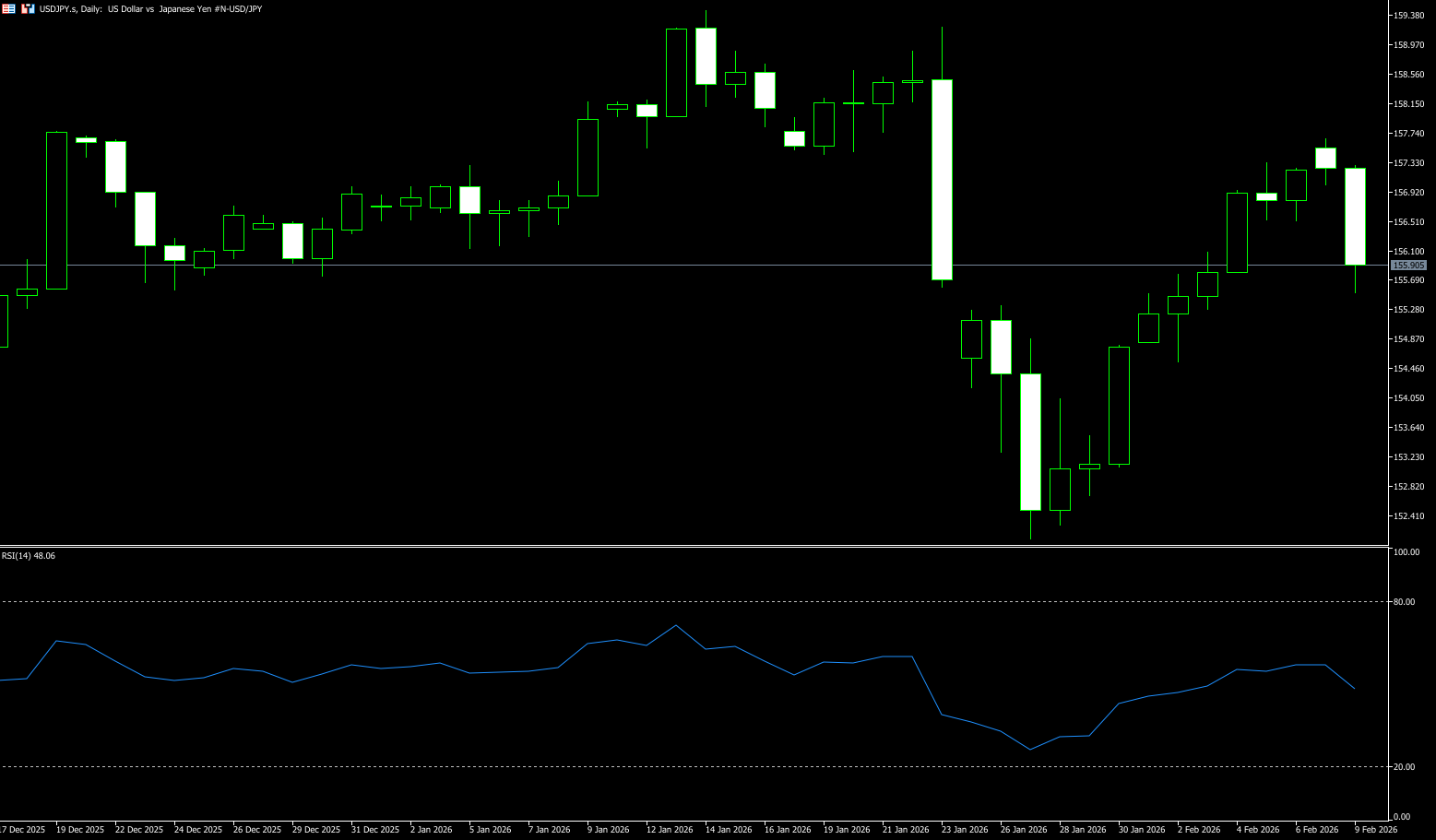Click the 100.00 label on RSI scale
1436x840 pixels.
coord(1406,552)
